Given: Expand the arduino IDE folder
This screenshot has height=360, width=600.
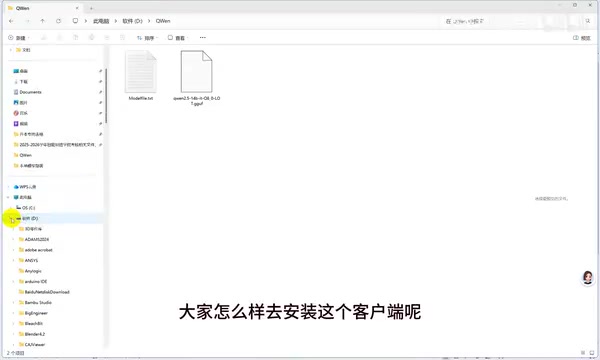Looking at the screenshot, I should [14, 282].
